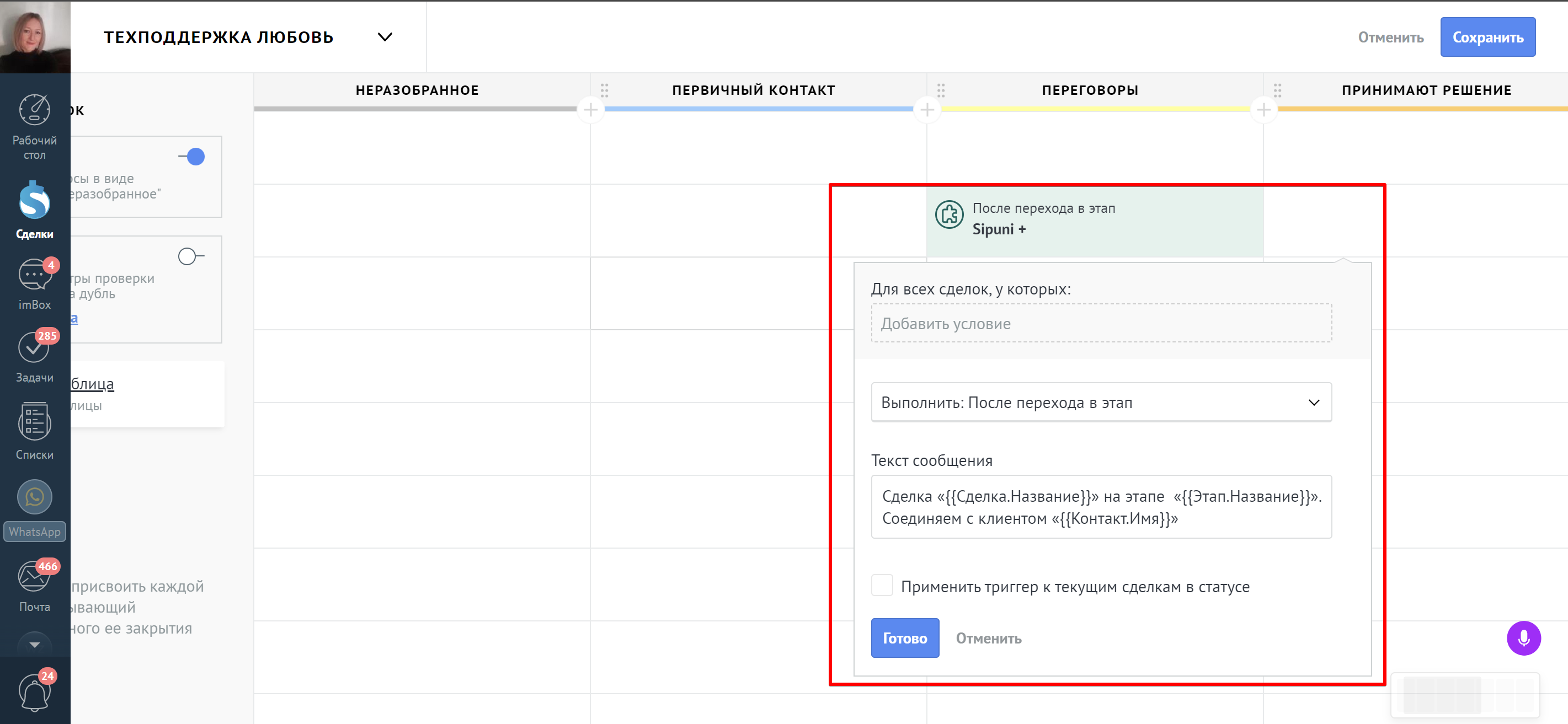This screenshot has width=1568, height=724.
Task: Select the Переговоры stage header
Action: click(1090, 90)
